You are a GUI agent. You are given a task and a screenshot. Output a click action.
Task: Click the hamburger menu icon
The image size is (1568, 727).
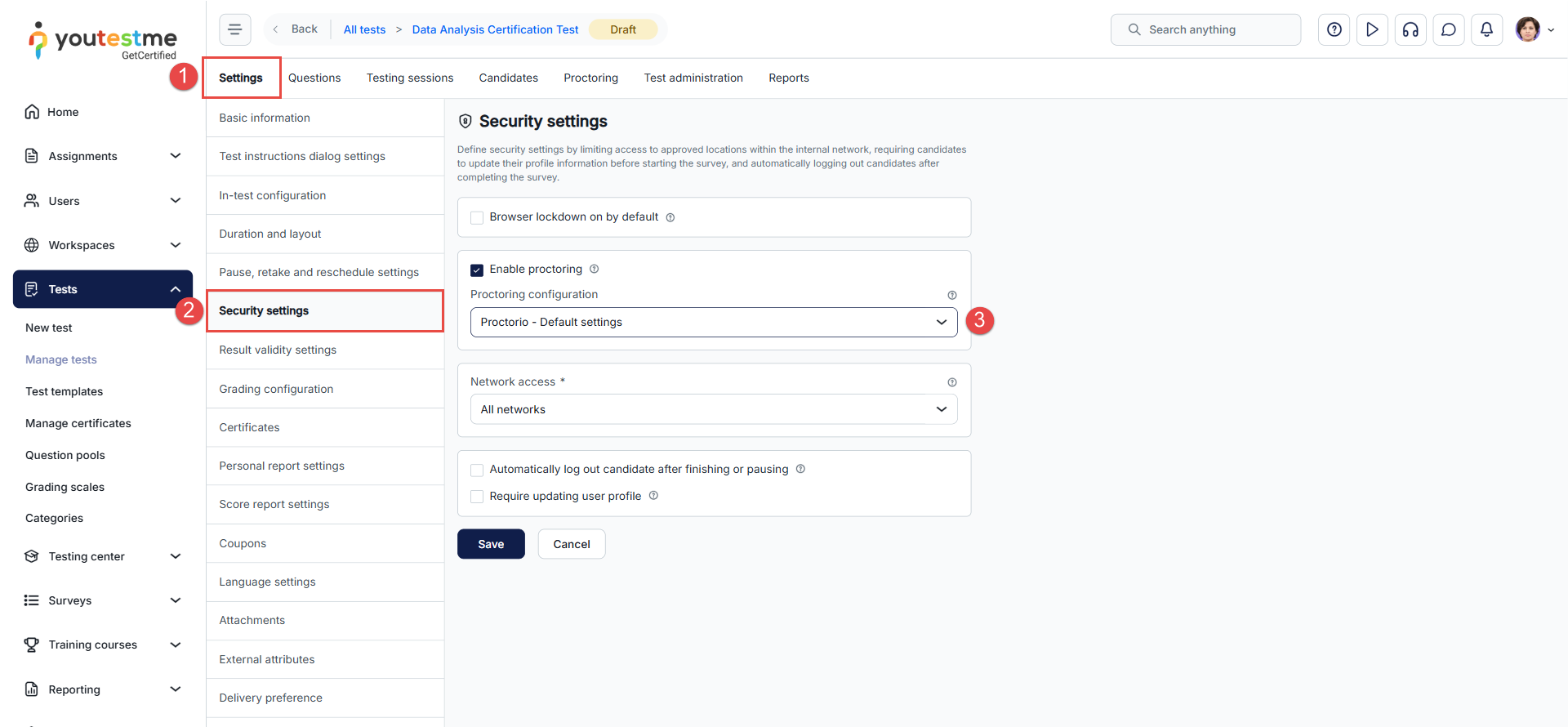[234, 29]
